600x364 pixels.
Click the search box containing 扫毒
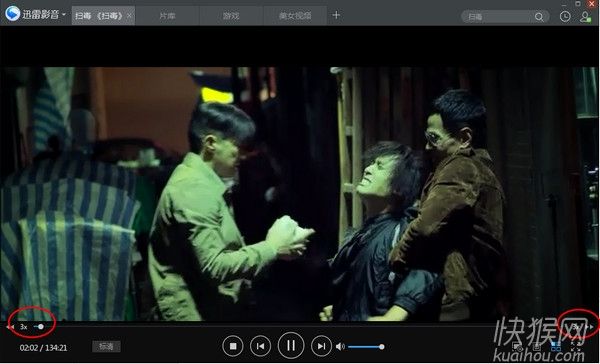[505, 16]
